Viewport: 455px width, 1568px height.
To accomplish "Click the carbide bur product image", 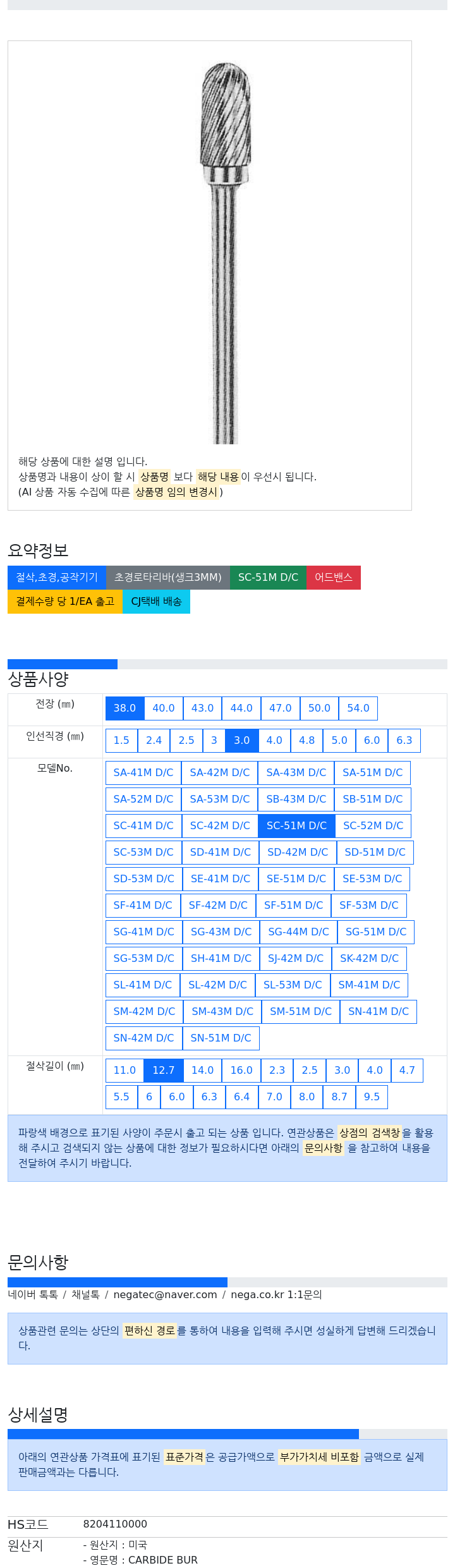I will coord(226,253).
